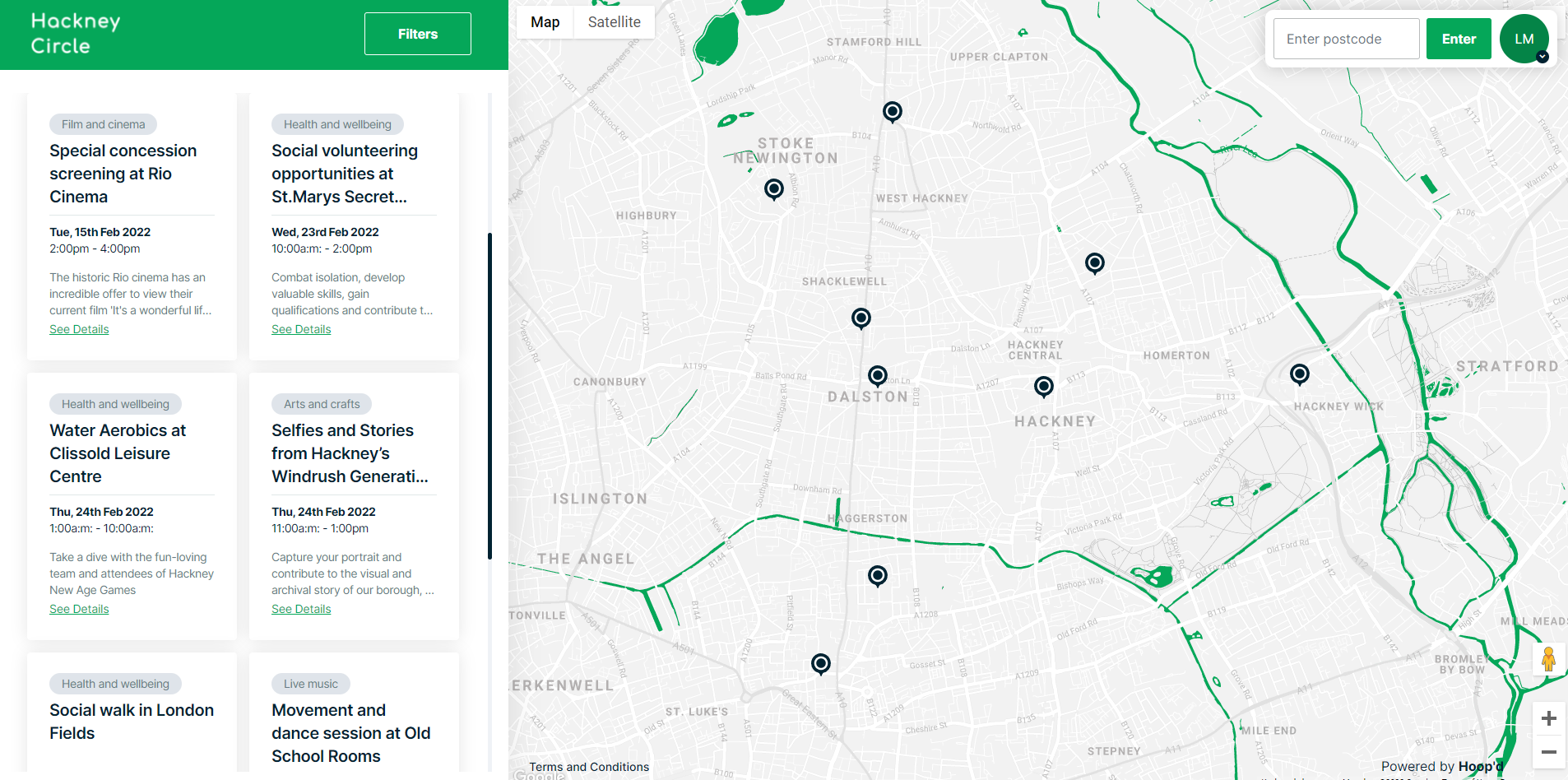Submit postcode with Enter button

pyautogui.click(x=1459, y=39)
